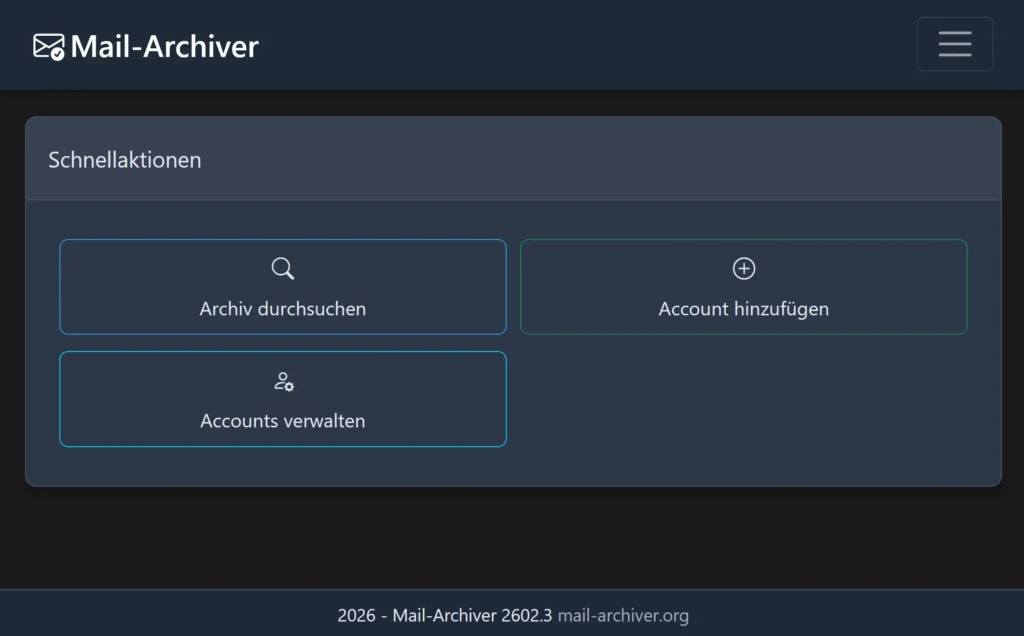The height and width of the screenshot is (636, 1024).
Task: Click the user-with-gear manage accounts icon
Action: click(283, 381)
